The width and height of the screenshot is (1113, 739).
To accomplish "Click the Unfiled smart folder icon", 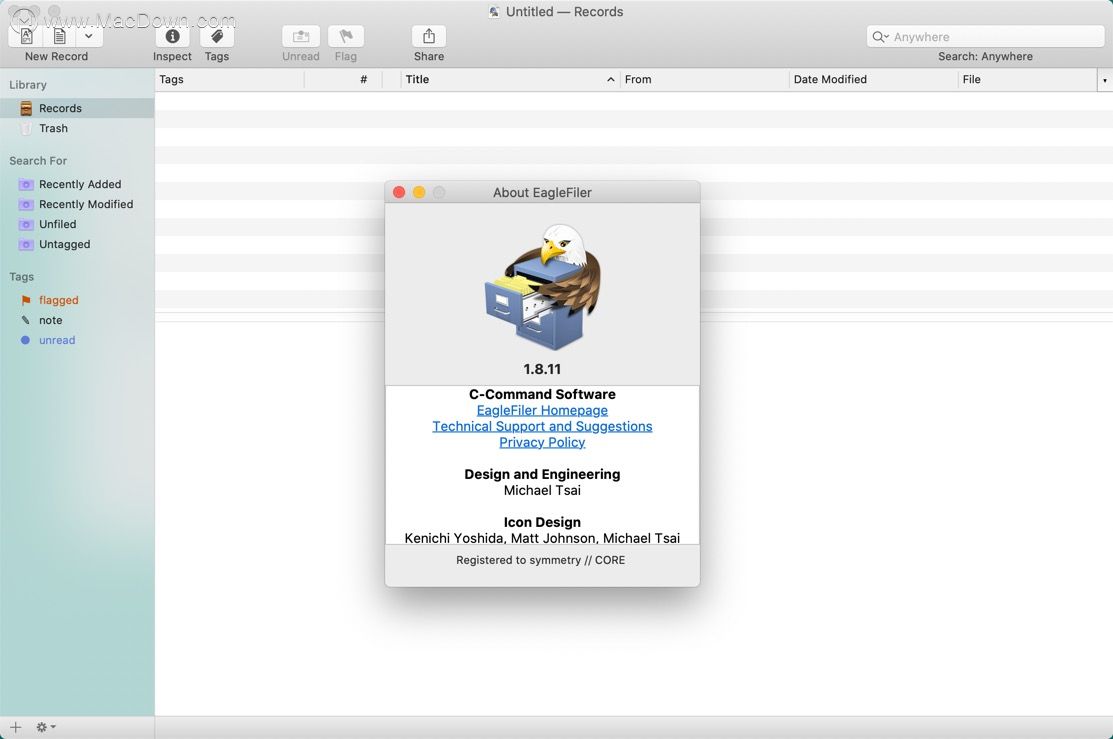I will pyautogui.click(x=26, y=224).
